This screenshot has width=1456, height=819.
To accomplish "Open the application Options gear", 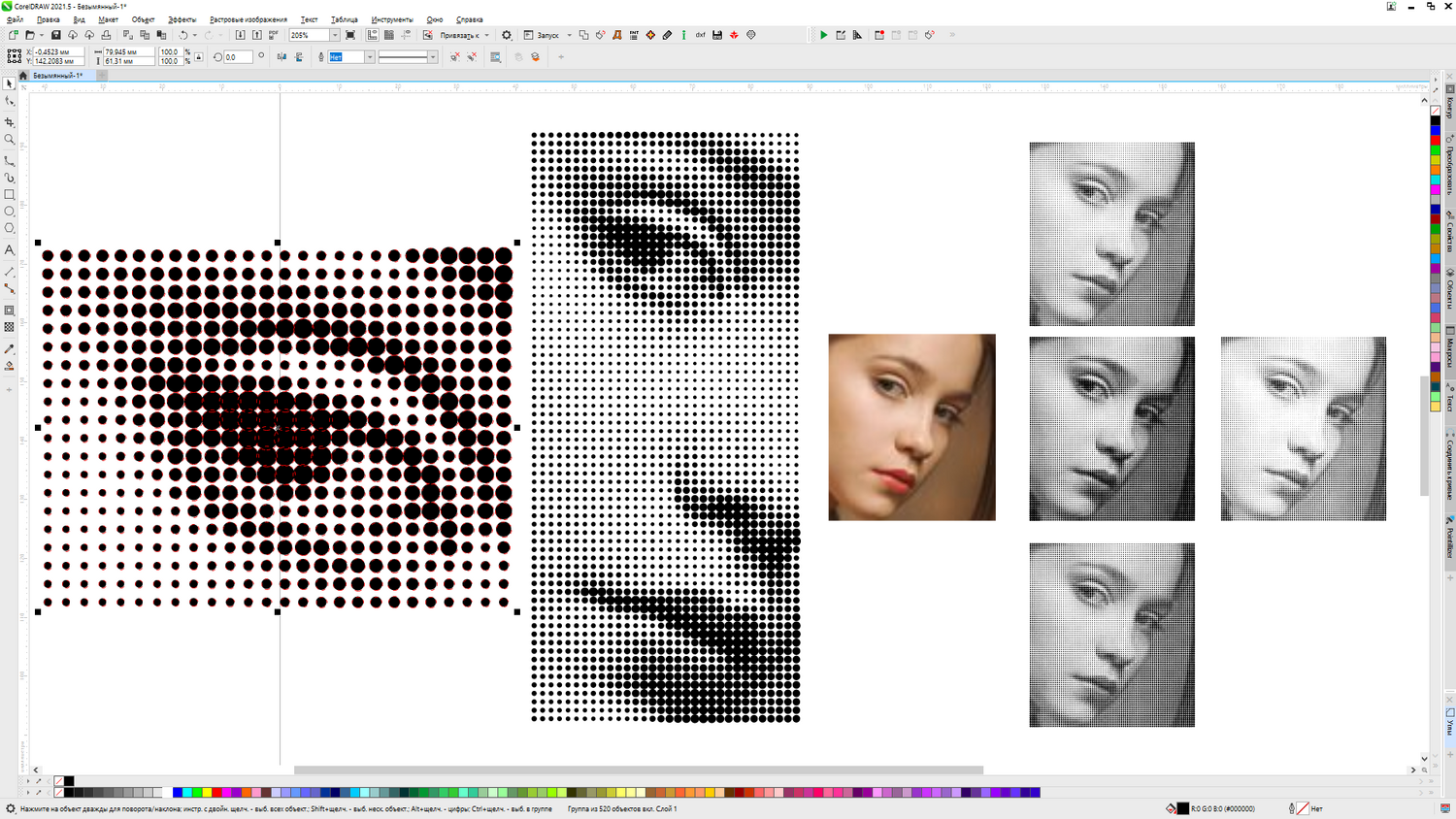I will click(x=506, y=35).
